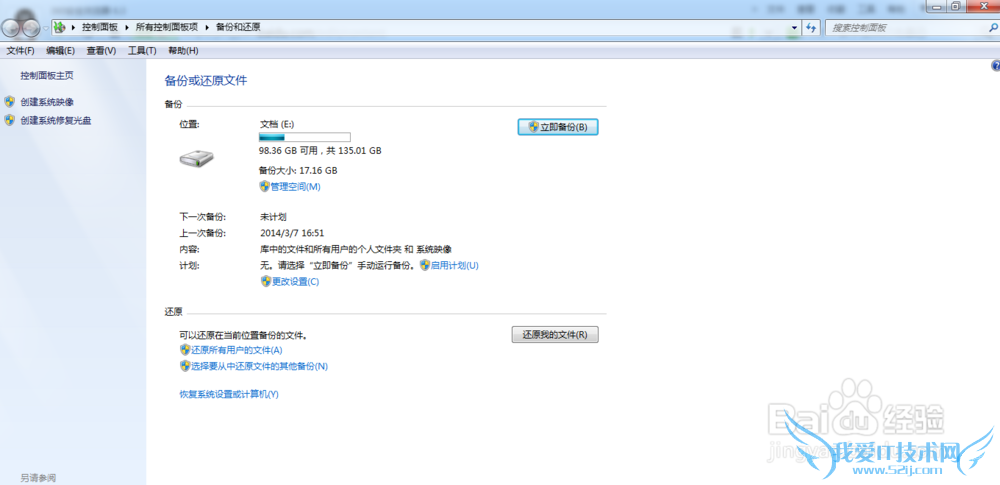Open the 查看(V) menu

(101, 50)
